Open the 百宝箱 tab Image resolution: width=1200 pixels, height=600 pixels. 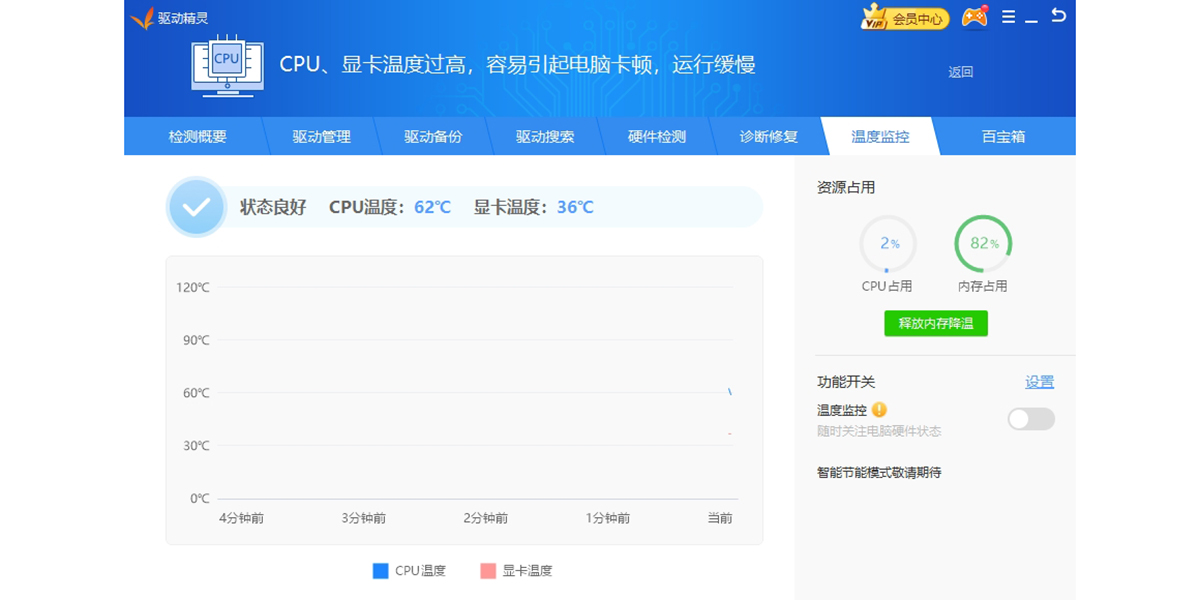[1003, 137]
